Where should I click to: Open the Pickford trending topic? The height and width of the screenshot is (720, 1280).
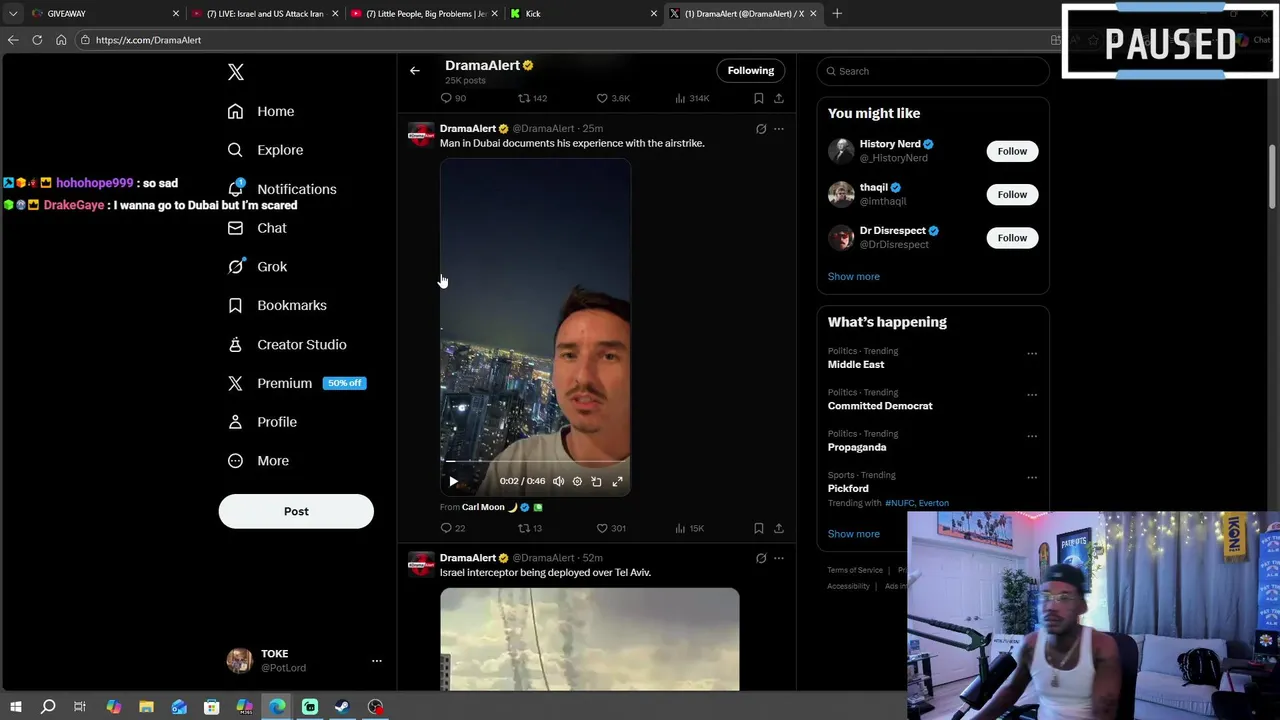(x=848, y=488)
